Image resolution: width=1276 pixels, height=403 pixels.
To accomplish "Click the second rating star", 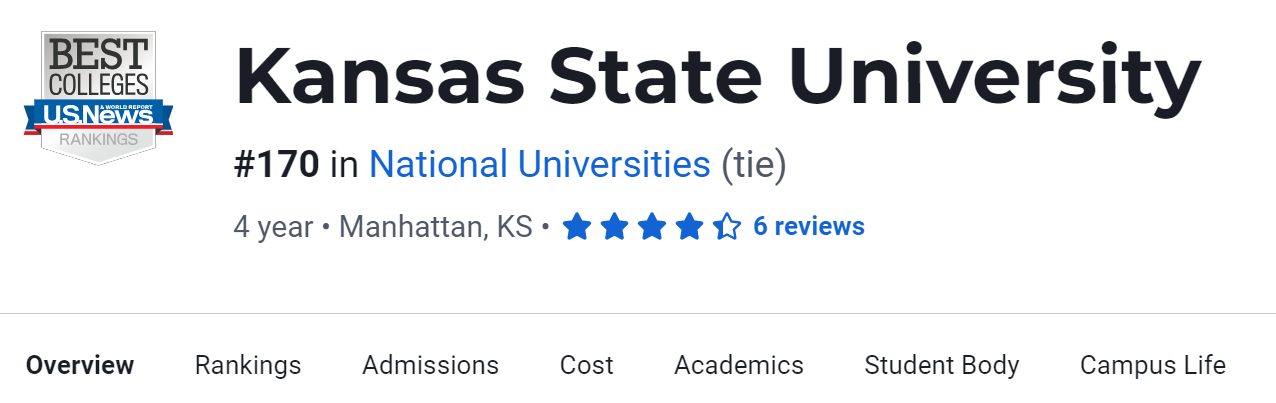I will click(x=614, y=228).
